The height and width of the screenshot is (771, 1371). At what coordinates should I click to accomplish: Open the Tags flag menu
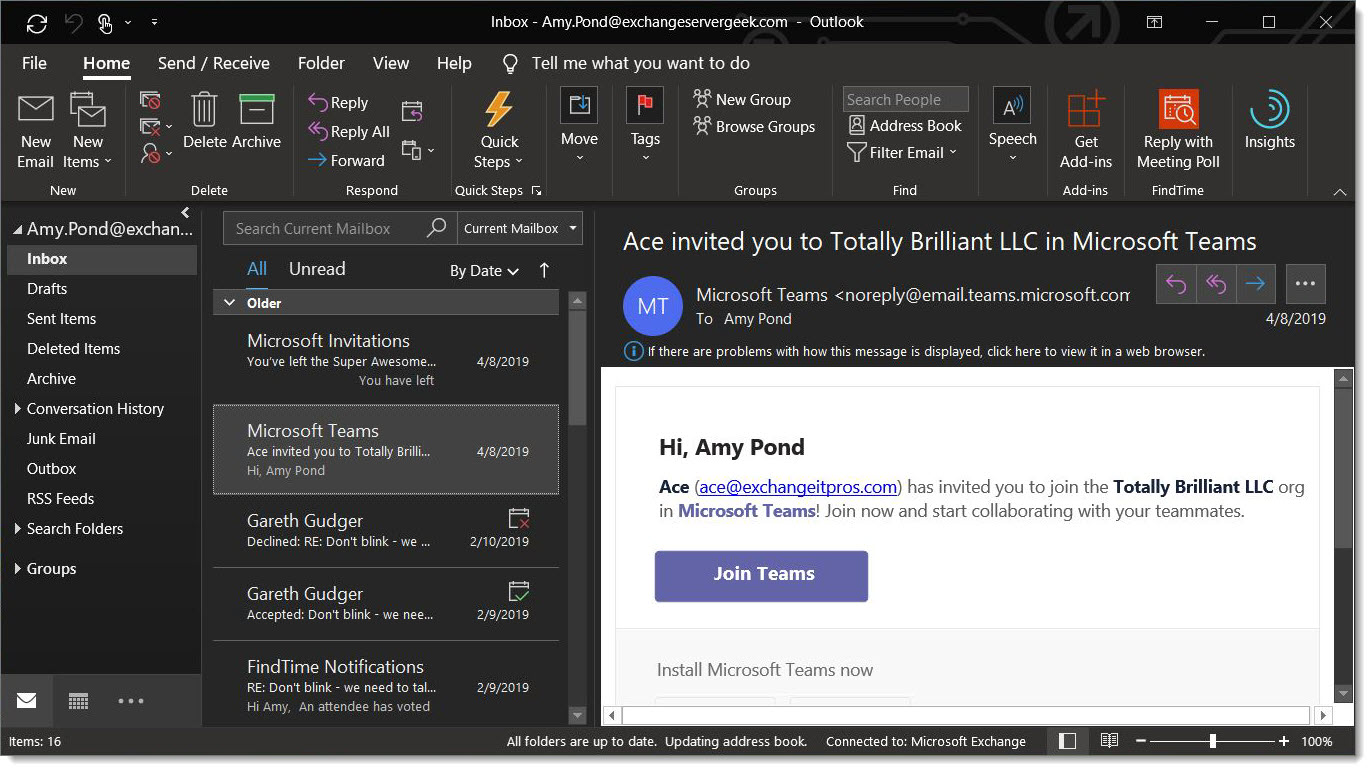point(645,126)
